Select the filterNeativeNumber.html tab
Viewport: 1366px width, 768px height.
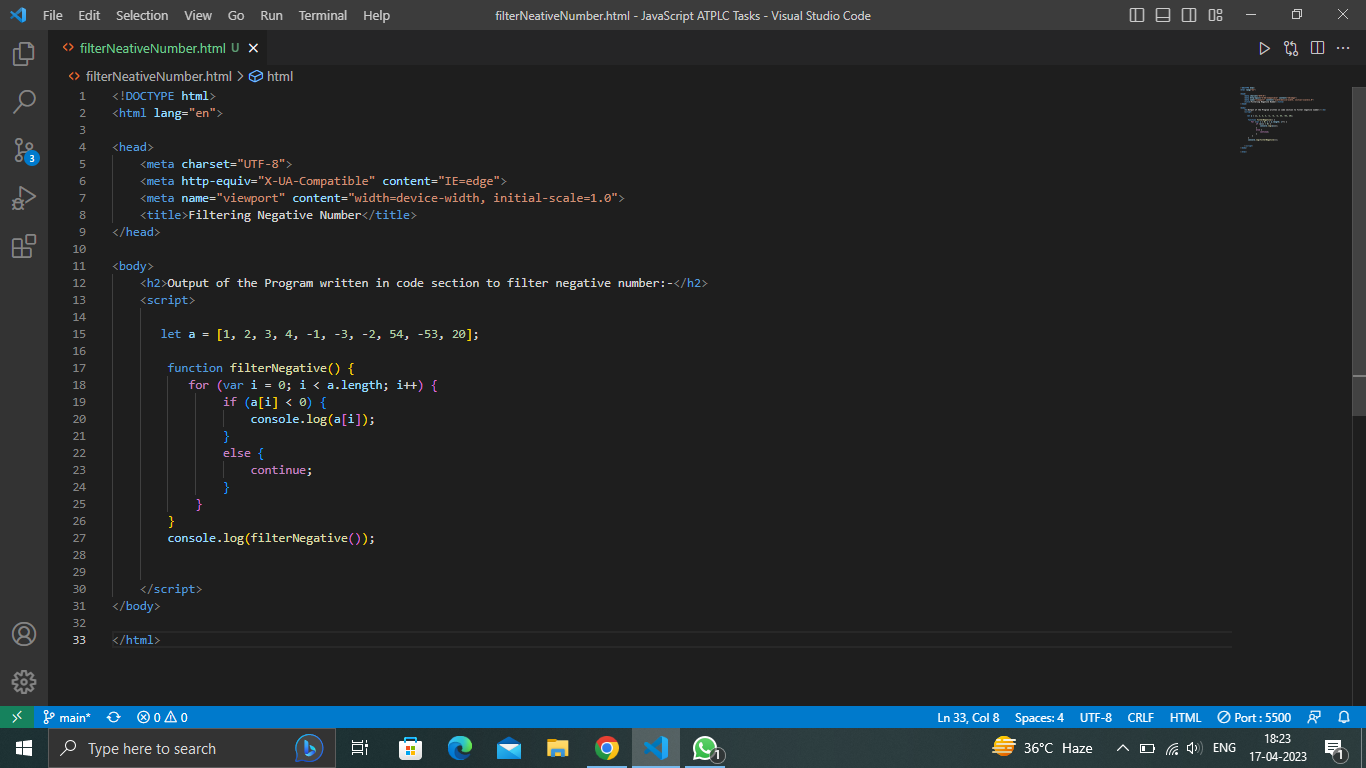[x=150, y=47]
